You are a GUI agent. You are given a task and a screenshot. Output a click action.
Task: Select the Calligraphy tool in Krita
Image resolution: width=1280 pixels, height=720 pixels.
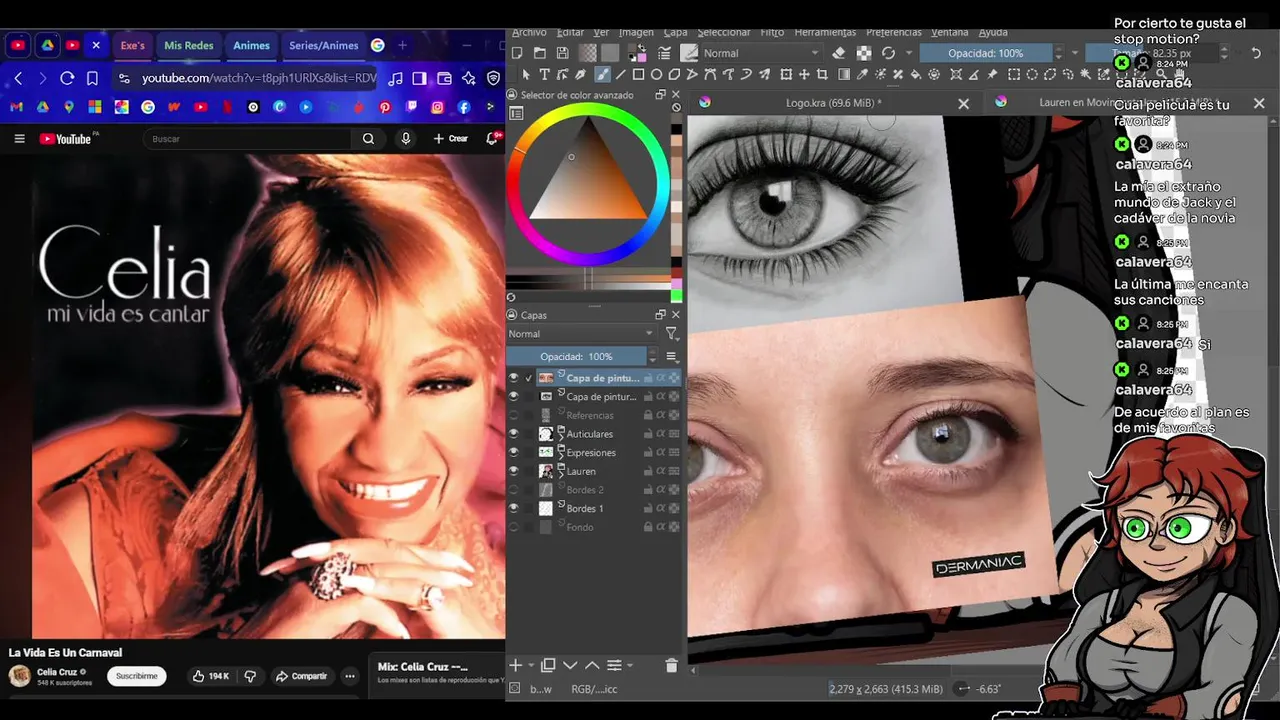click(580, 74)
